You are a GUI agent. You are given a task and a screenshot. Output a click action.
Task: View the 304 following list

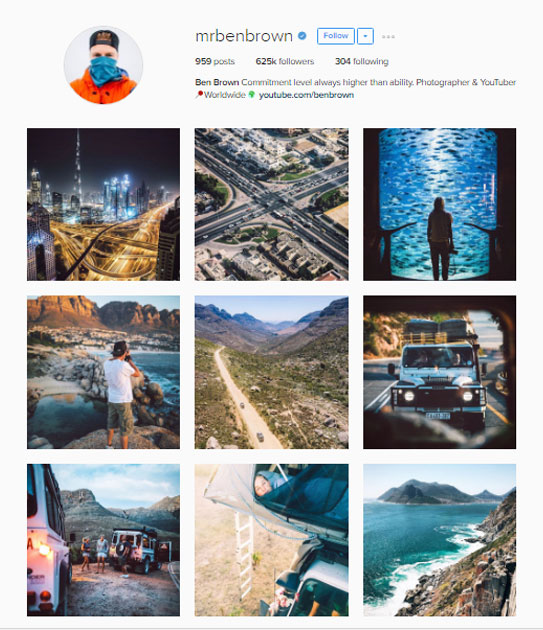tap(362, 61)
